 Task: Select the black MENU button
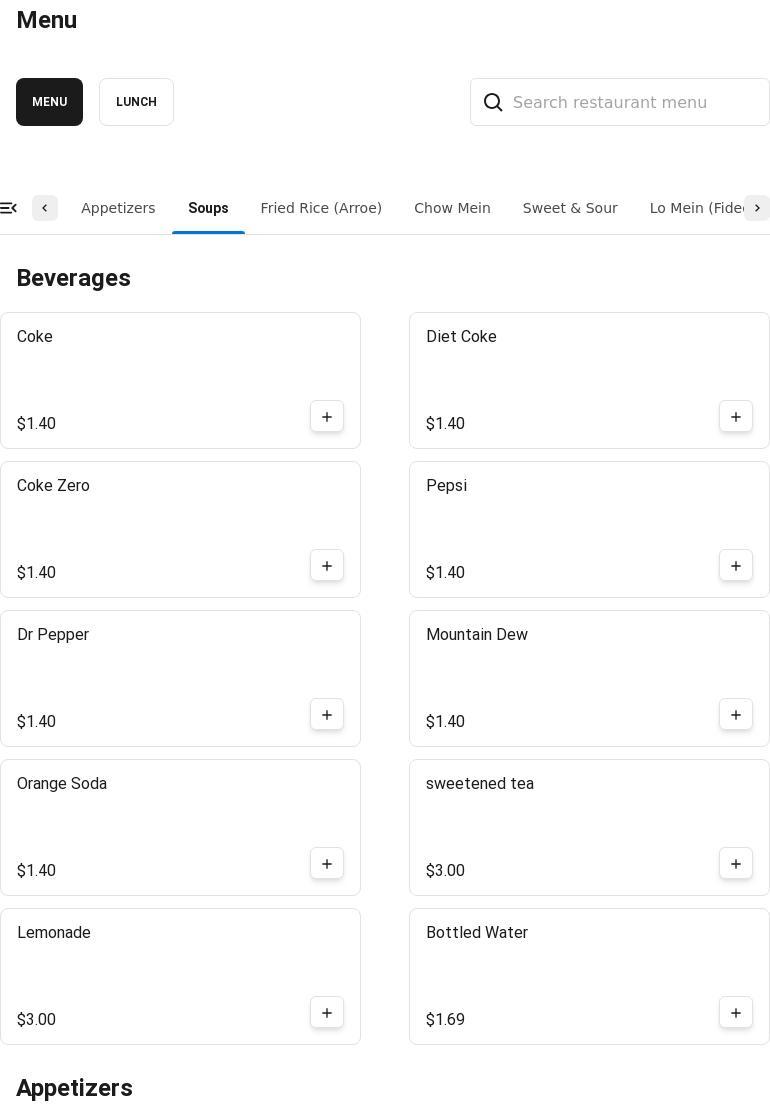49,102
